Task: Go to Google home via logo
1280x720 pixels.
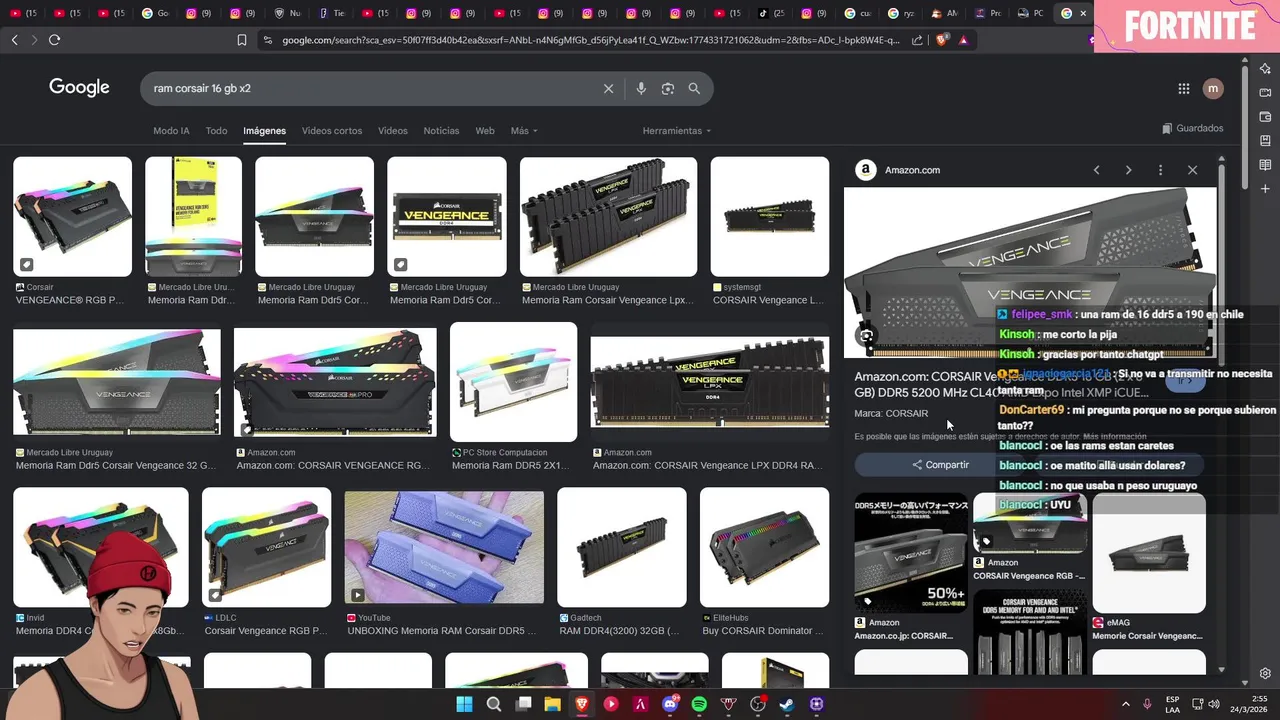Action: (x=79, y=88)
